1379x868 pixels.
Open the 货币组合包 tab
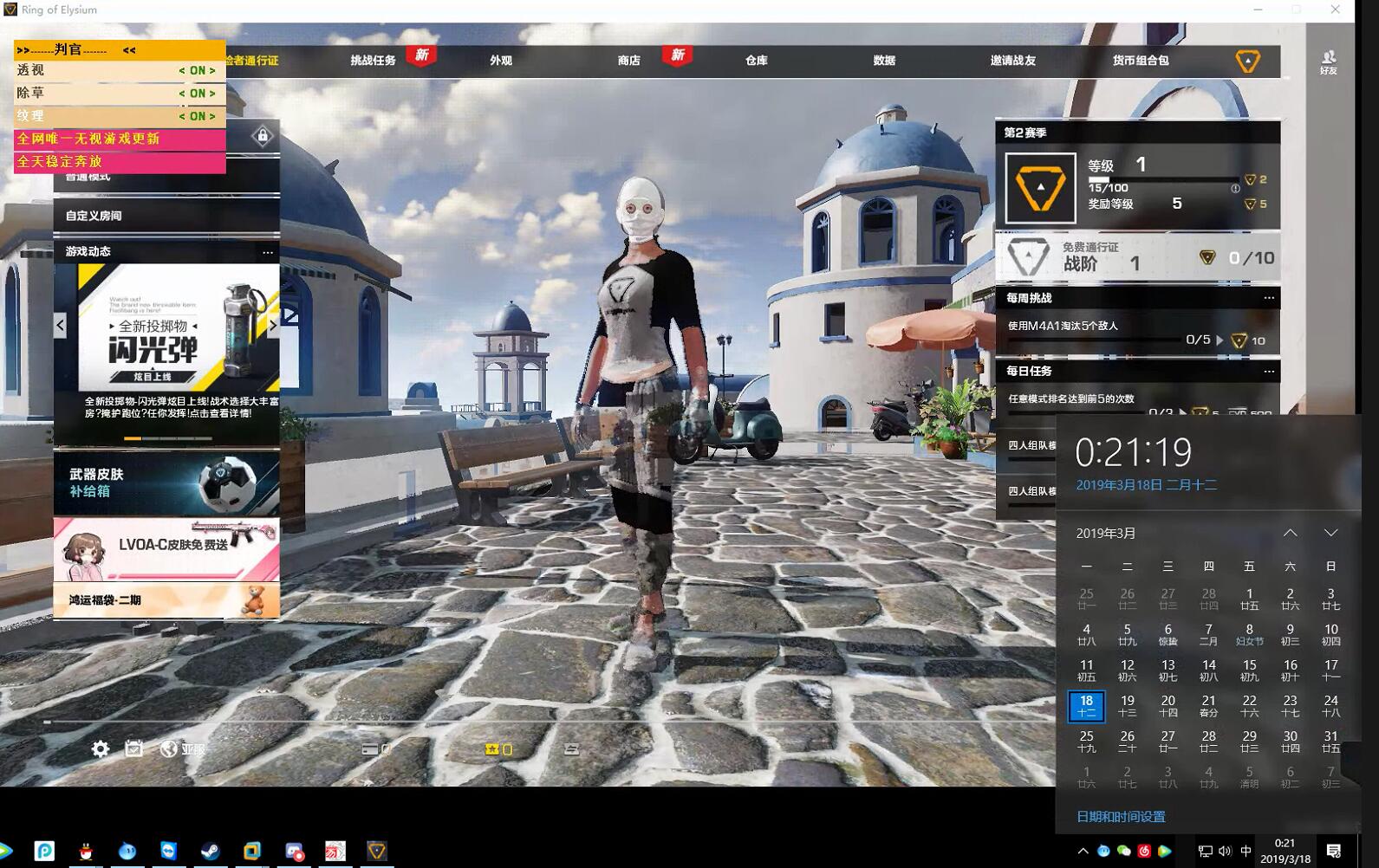pos(1141,61)
